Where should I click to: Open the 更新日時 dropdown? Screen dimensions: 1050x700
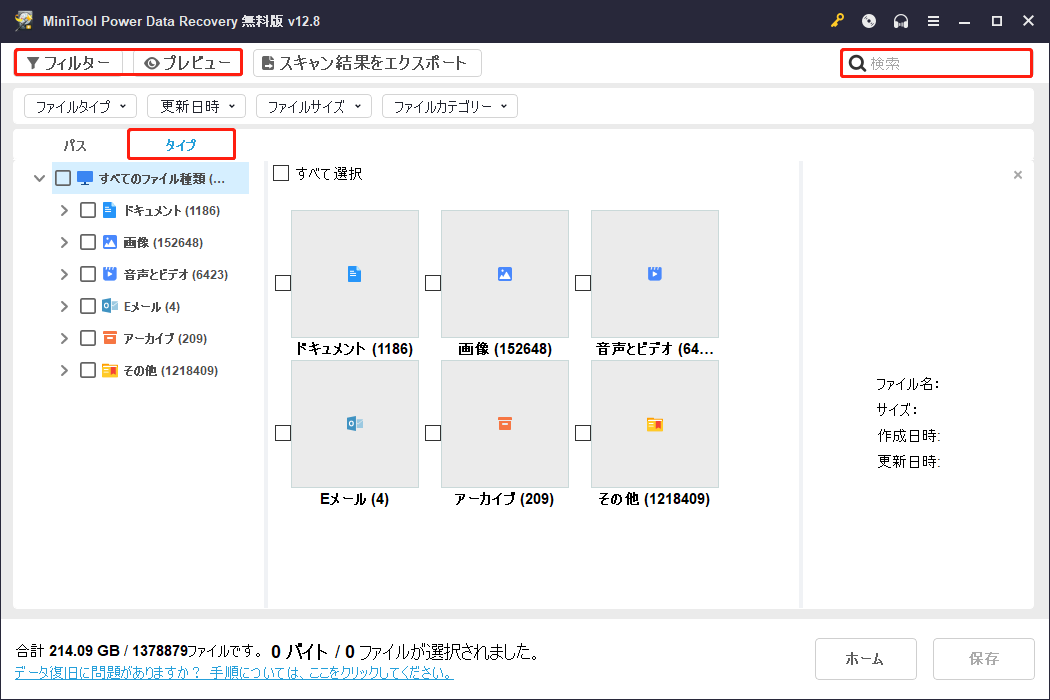(194, 106)
